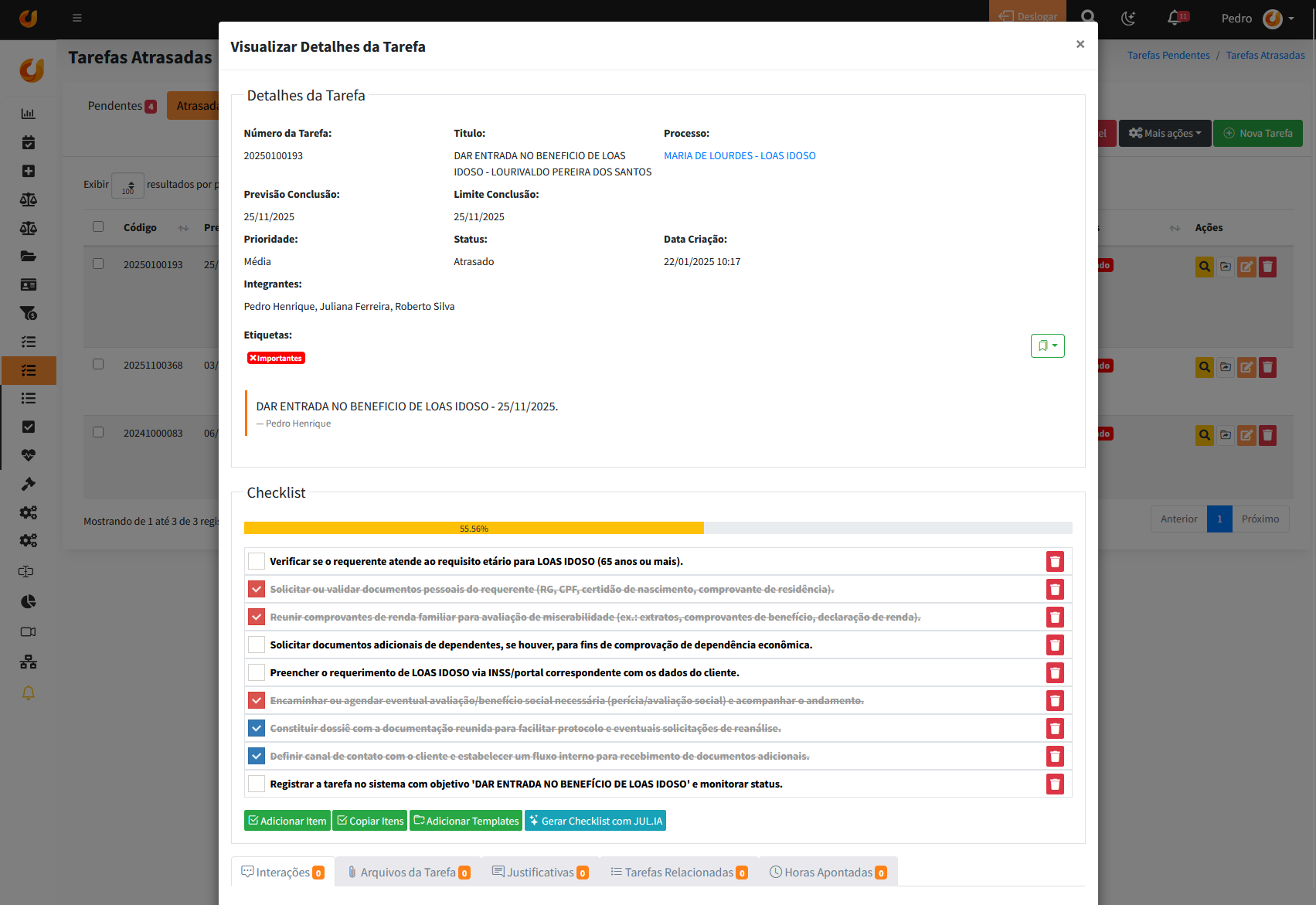Expand the 'Mais ações' dropdown
The image size is (1316, 905).
[1165, 133]
